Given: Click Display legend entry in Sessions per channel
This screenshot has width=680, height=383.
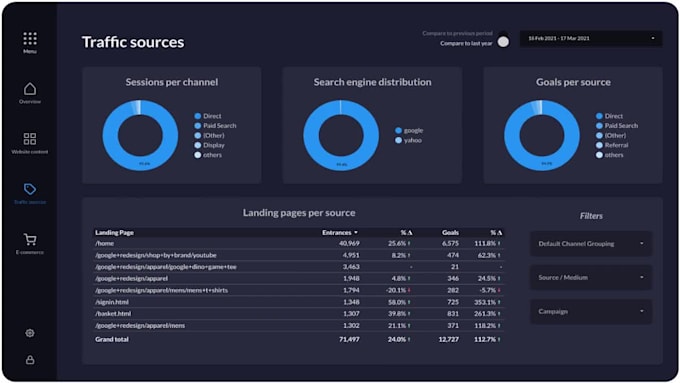Looking at the screenshot, I should click(x=209, y=145).
